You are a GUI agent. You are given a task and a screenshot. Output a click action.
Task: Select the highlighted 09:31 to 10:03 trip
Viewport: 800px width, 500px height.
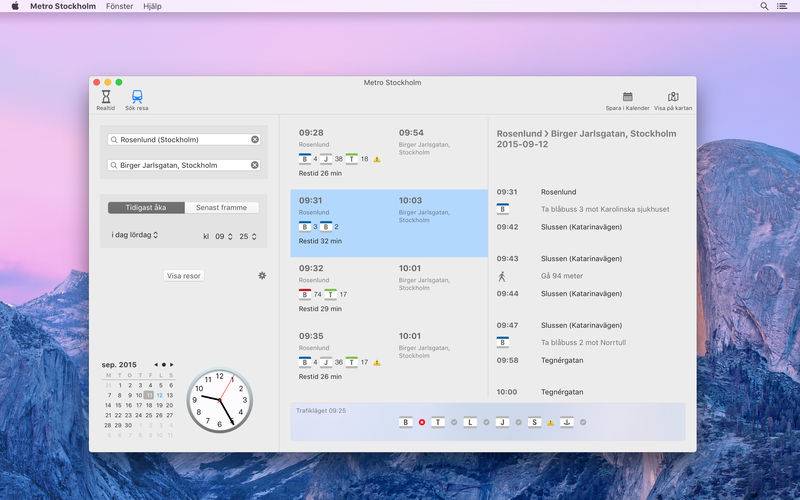(x=389, y=223)
